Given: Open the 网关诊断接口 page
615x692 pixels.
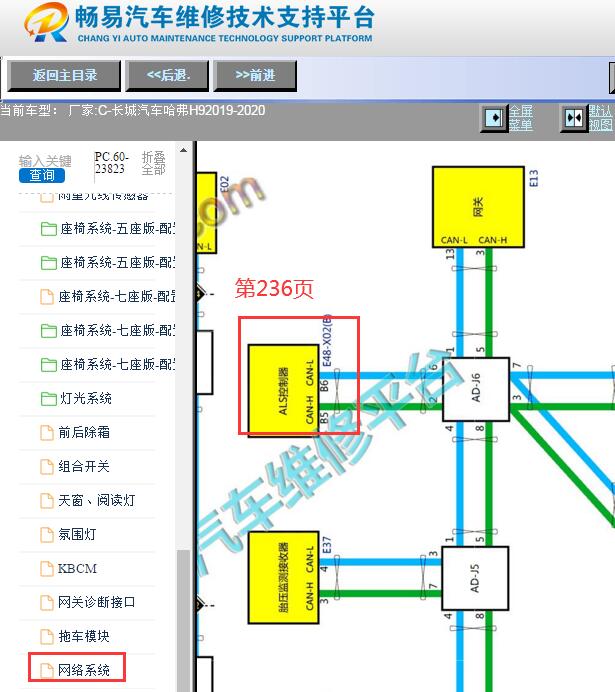Looking at the screenshot, I should point(96,602).
